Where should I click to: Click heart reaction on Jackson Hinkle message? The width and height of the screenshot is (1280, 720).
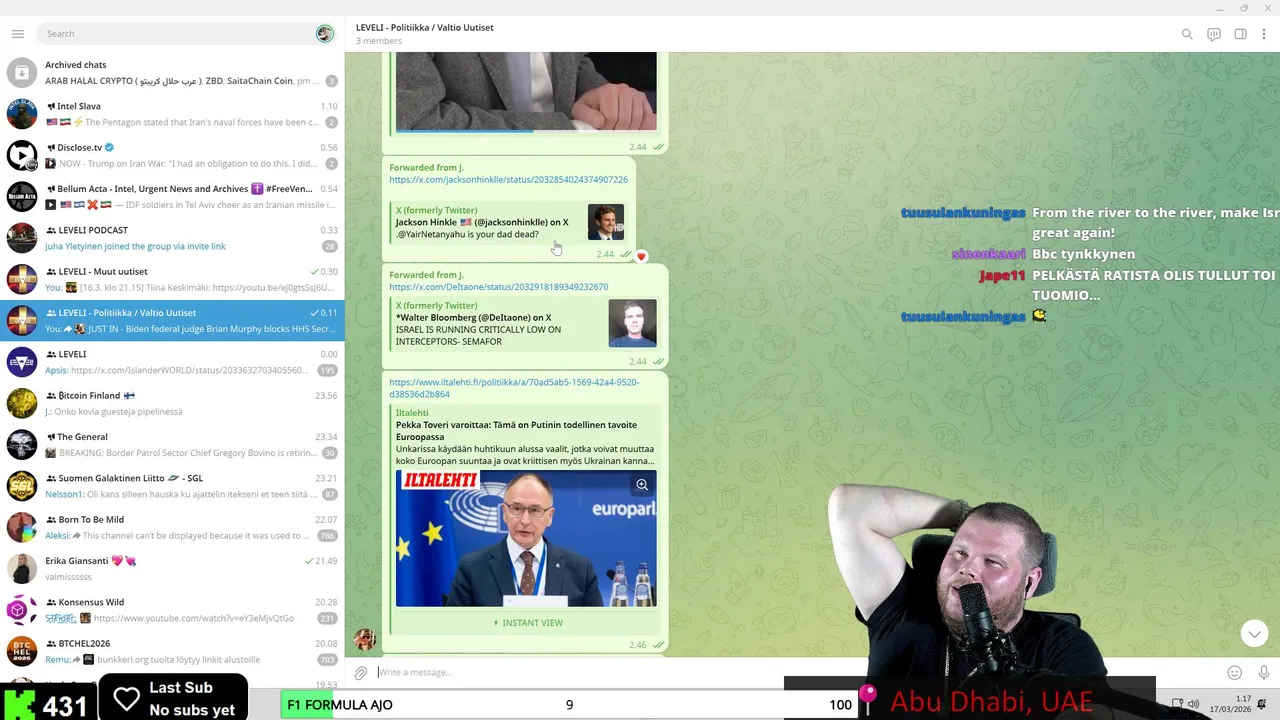point(641,256)
